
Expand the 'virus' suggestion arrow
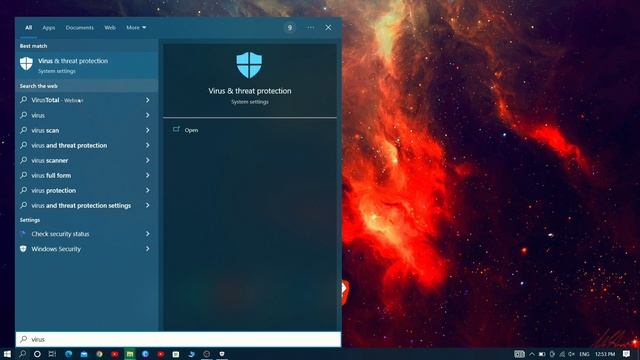147,115
